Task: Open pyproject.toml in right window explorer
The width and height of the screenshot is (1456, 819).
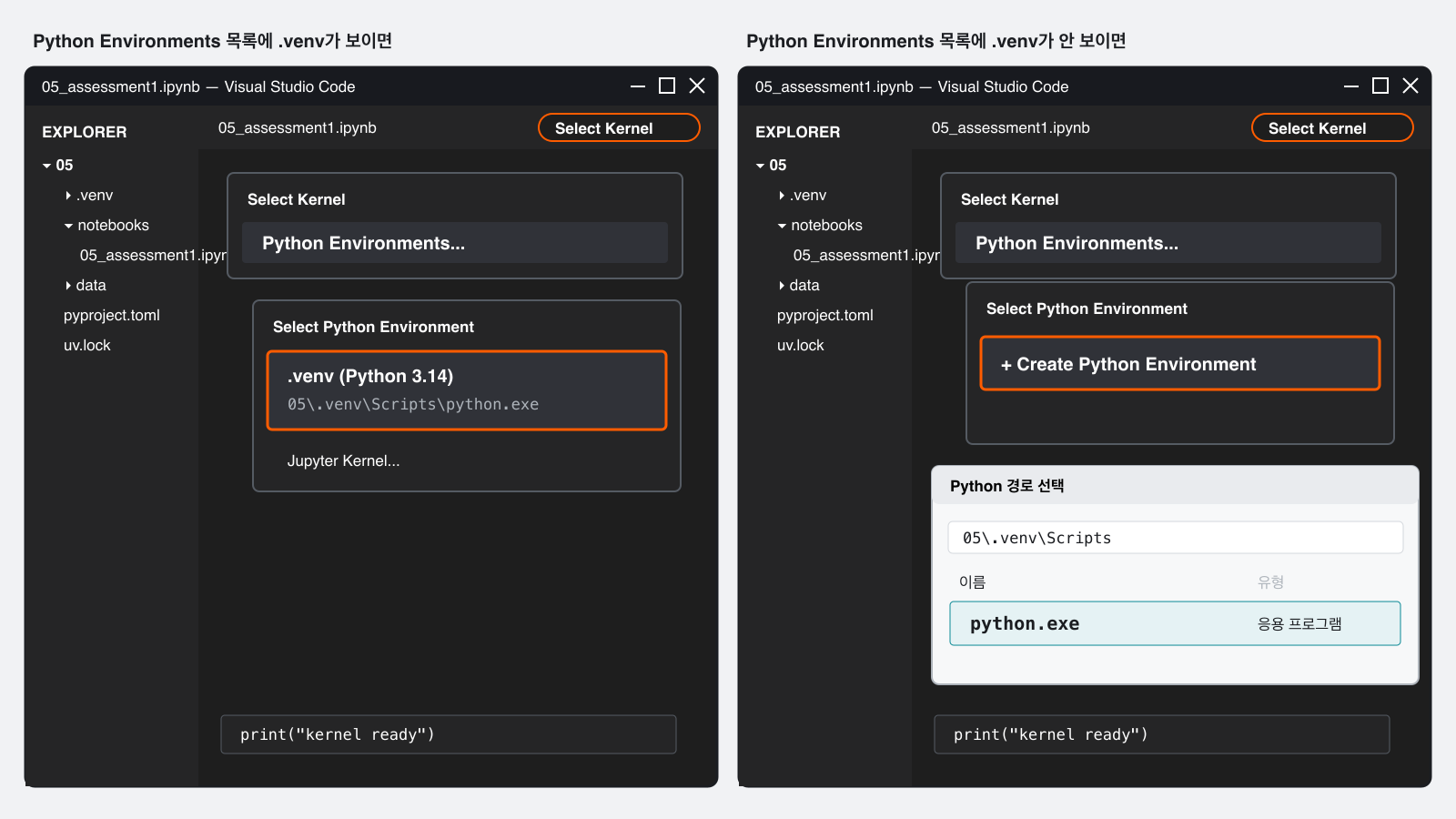Action: pyautogui.click(x=825, y=315)
